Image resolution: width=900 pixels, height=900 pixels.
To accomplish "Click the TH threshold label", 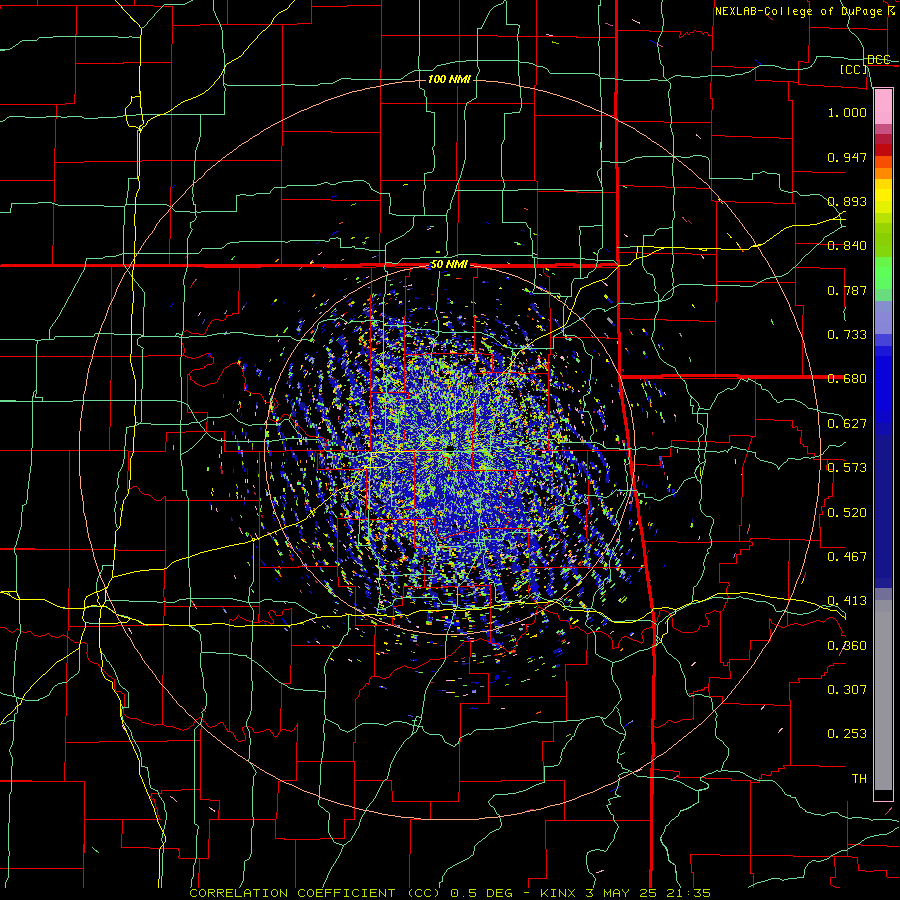I will pos(859,779).
